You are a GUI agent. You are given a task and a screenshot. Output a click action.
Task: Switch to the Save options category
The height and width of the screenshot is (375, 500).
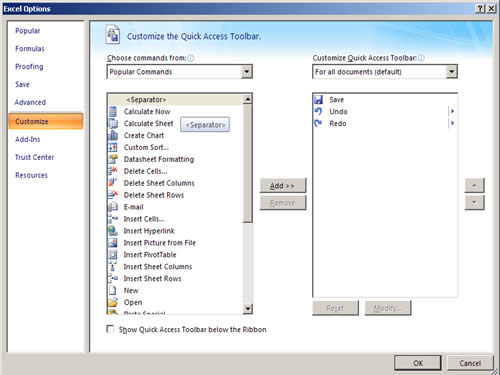click(x=22, y=85)
